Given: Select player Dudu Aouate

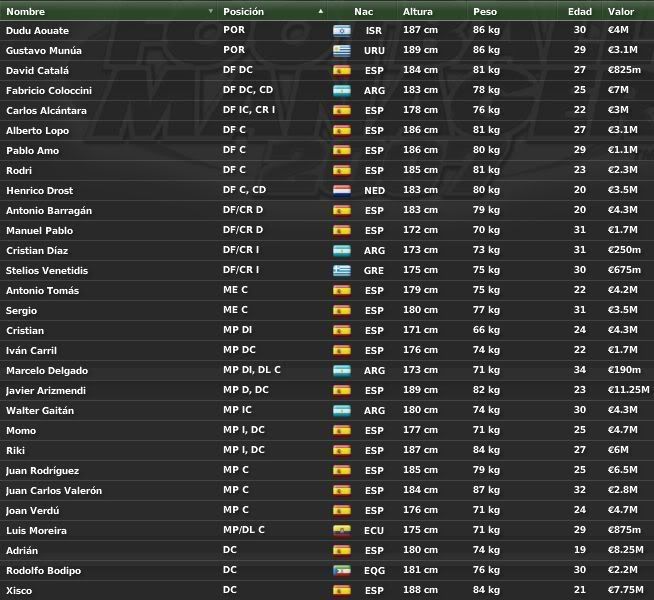Looking at the screenshot, I should (38, 30).
